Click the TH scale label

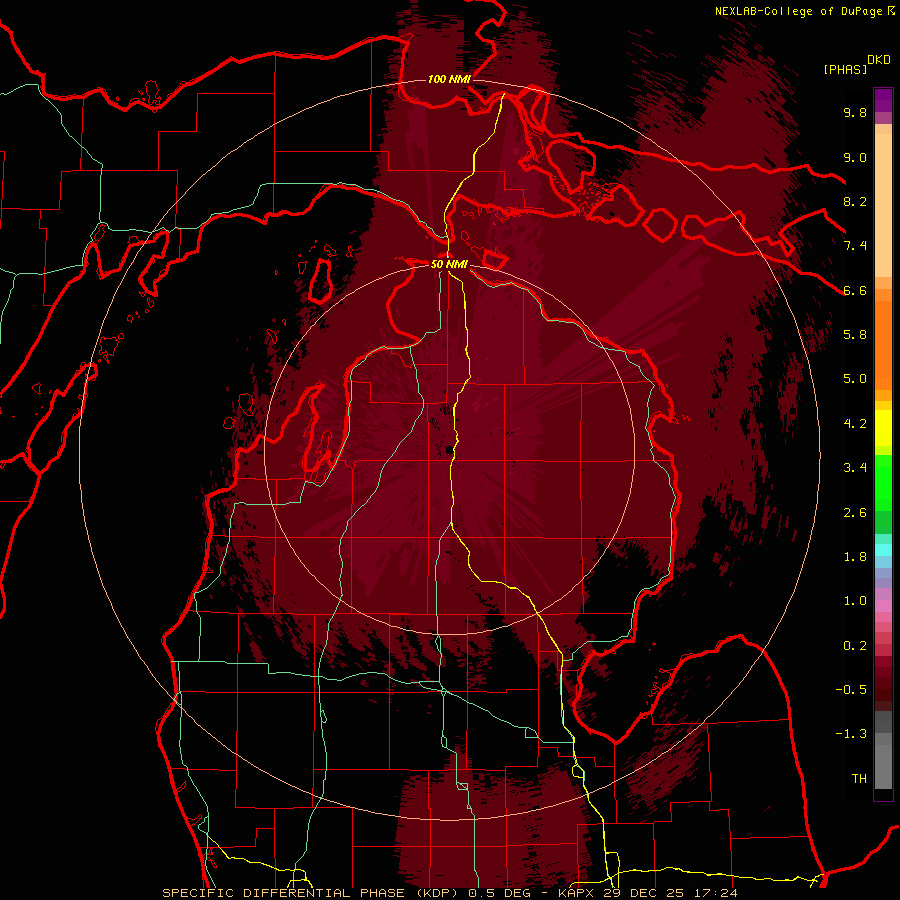[859, 779]
